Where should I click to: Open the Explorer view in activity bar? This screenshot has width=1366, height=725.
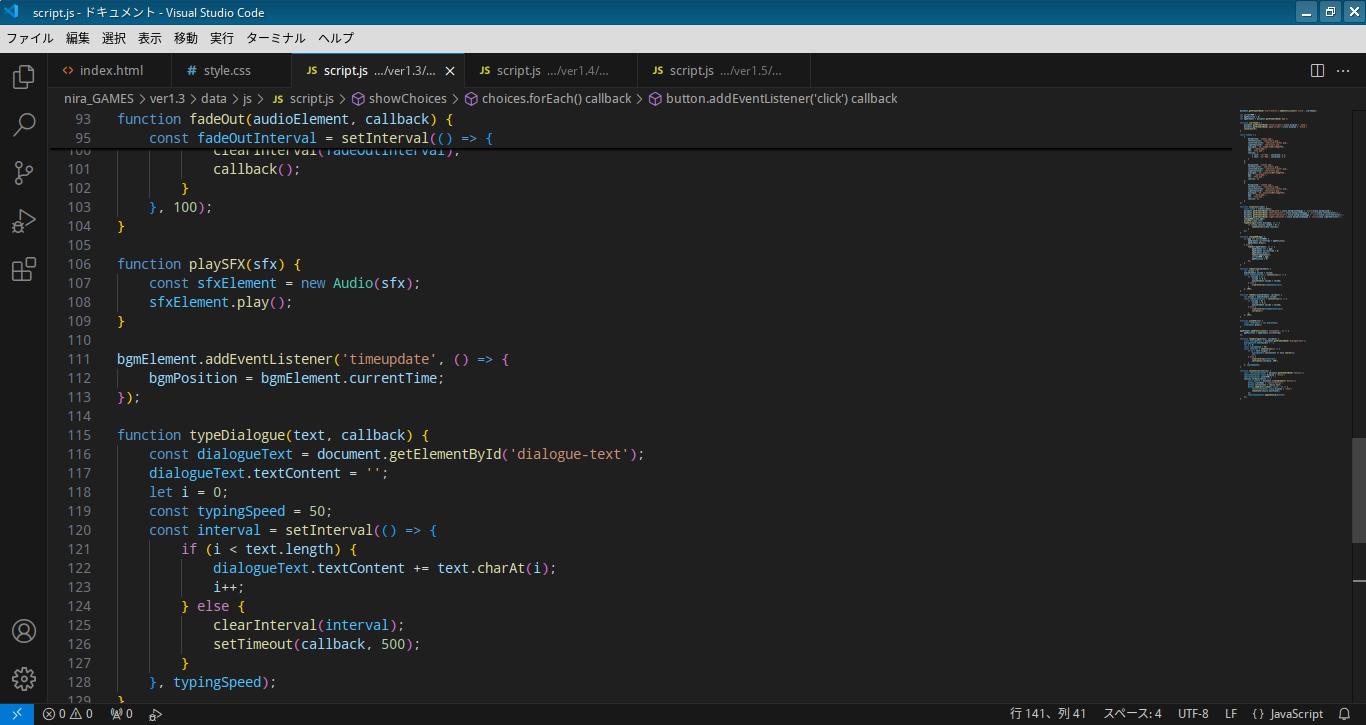coord(24,77)
